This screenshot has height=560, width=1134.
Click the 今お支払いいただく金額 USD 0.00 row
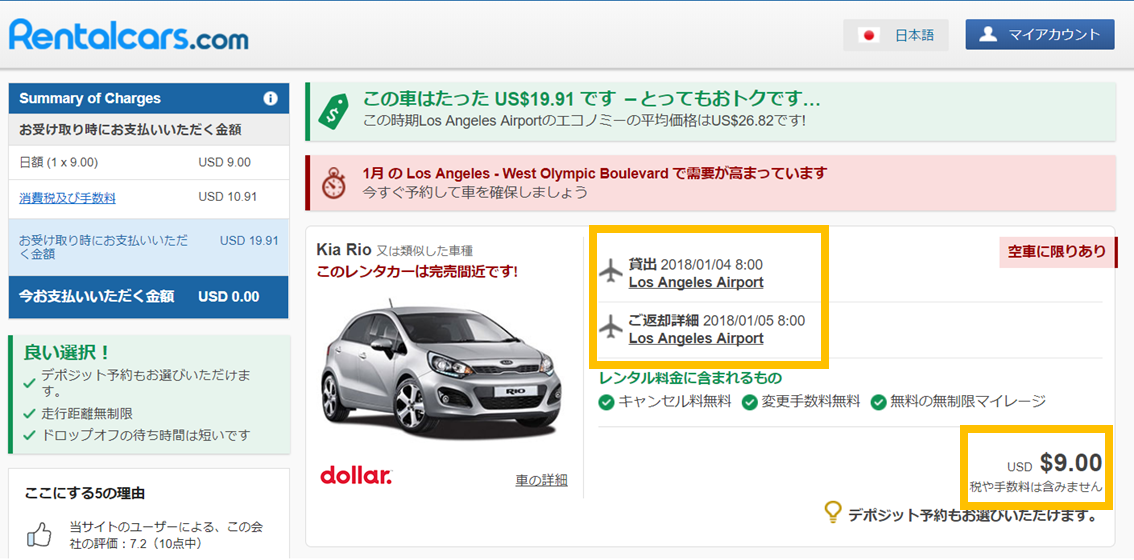coord(148,296)
